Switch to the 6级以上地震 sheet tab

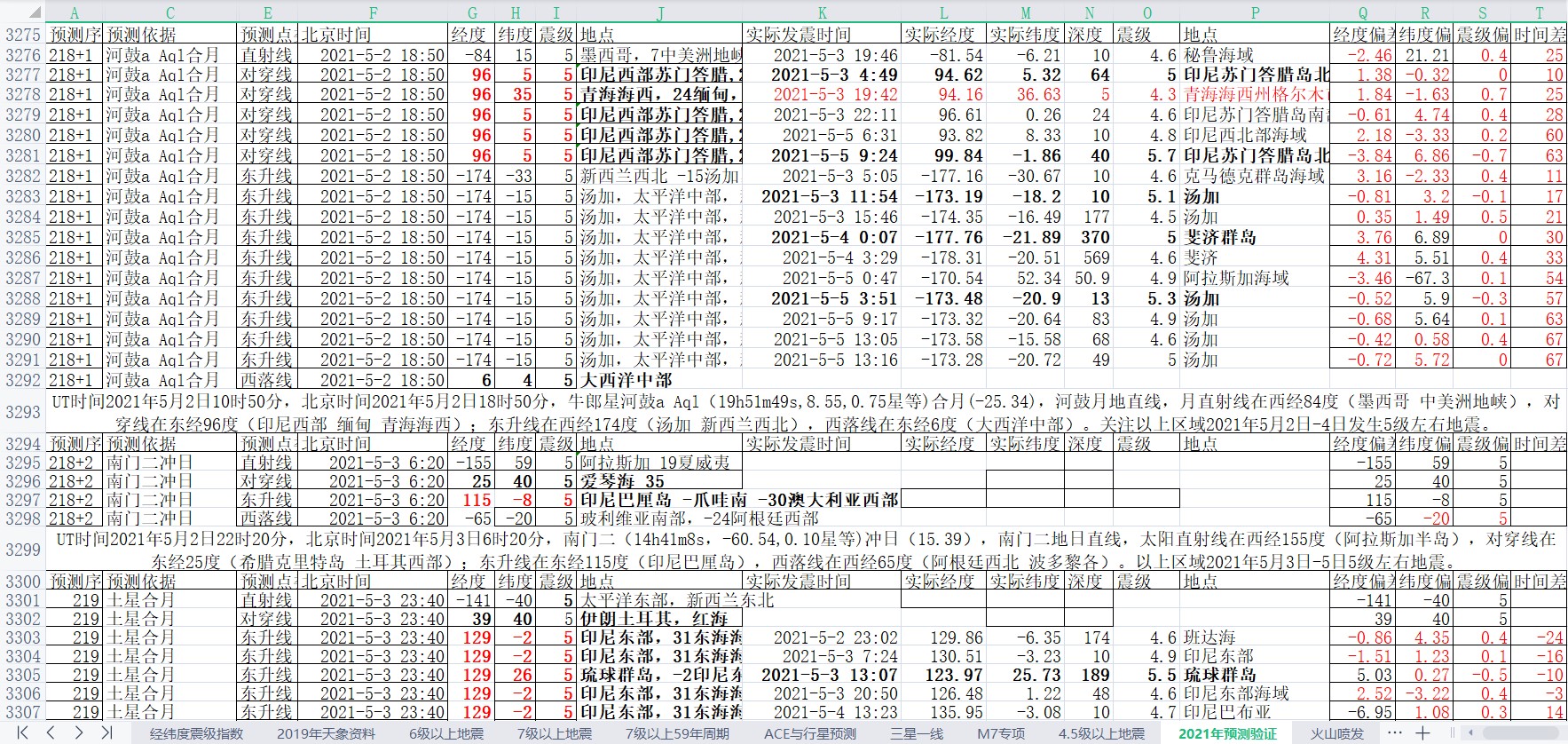[446, 733]
